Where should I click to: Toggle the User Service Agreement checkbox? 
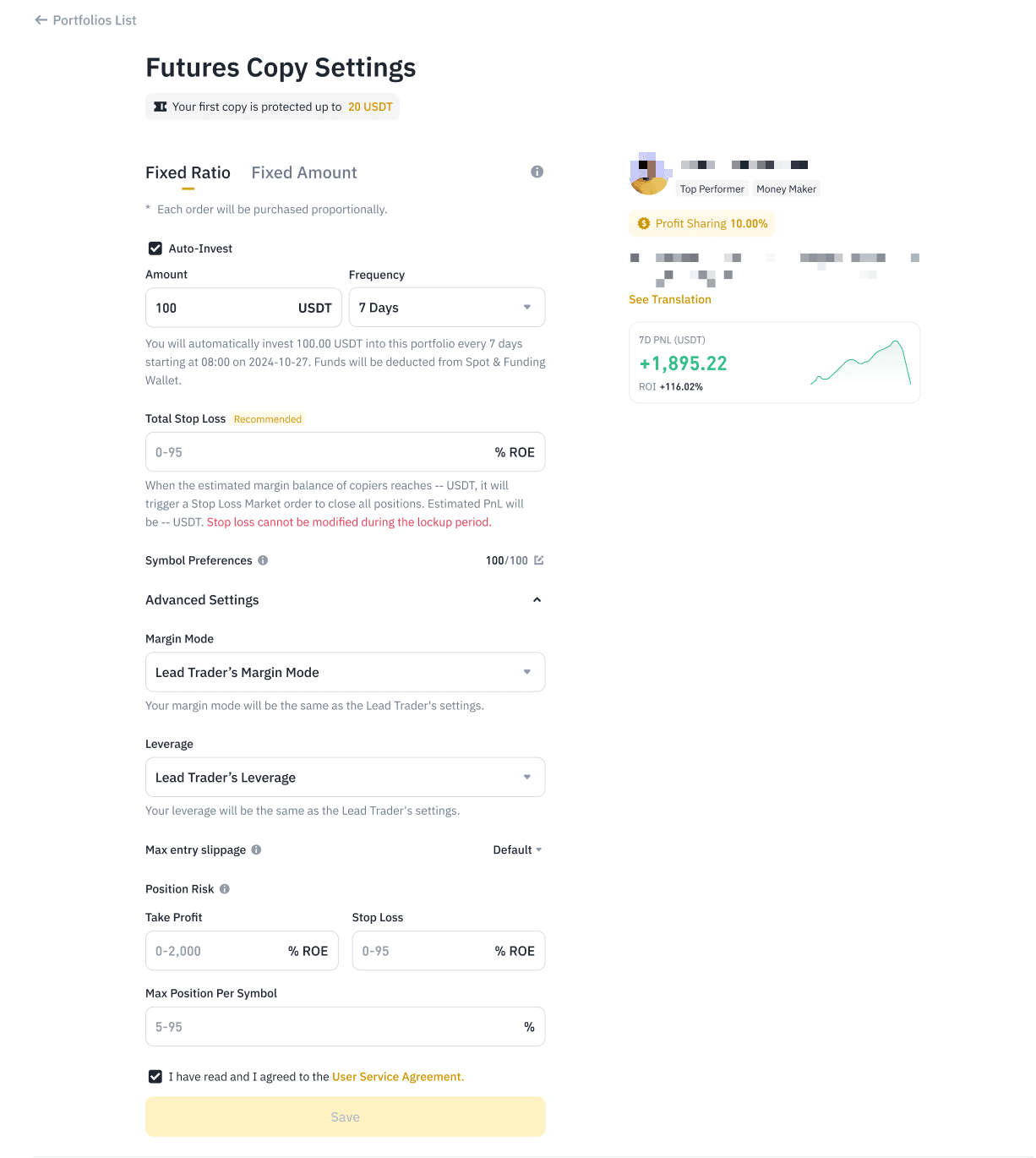[155, 1077]
